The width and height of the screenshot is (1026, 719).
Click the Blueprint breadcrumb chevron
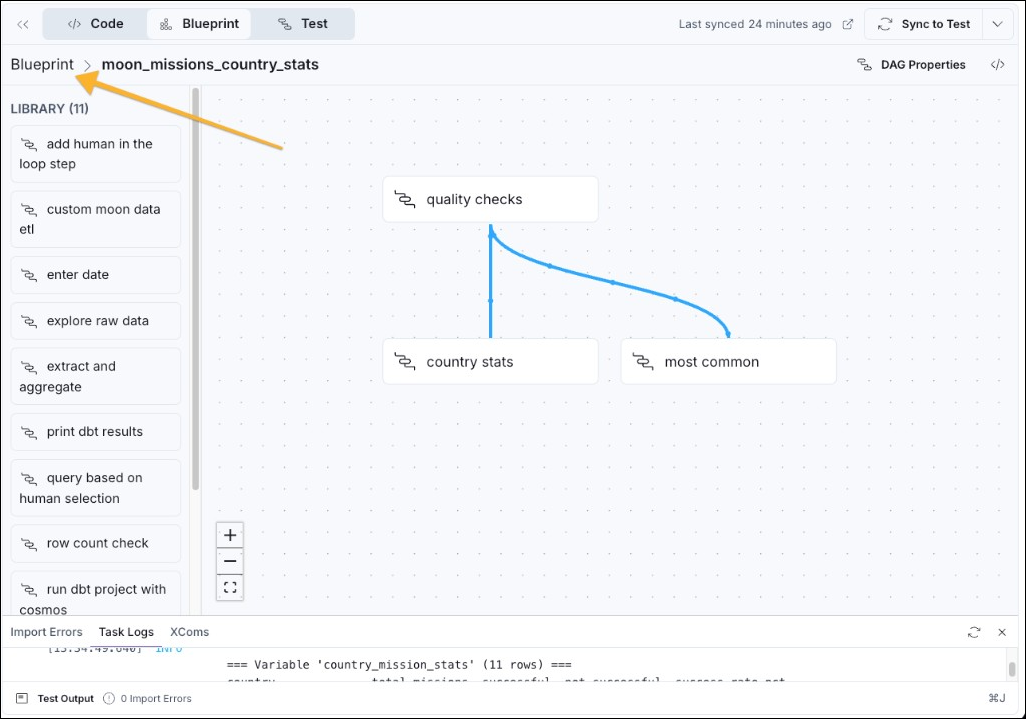tap(86, 64)
